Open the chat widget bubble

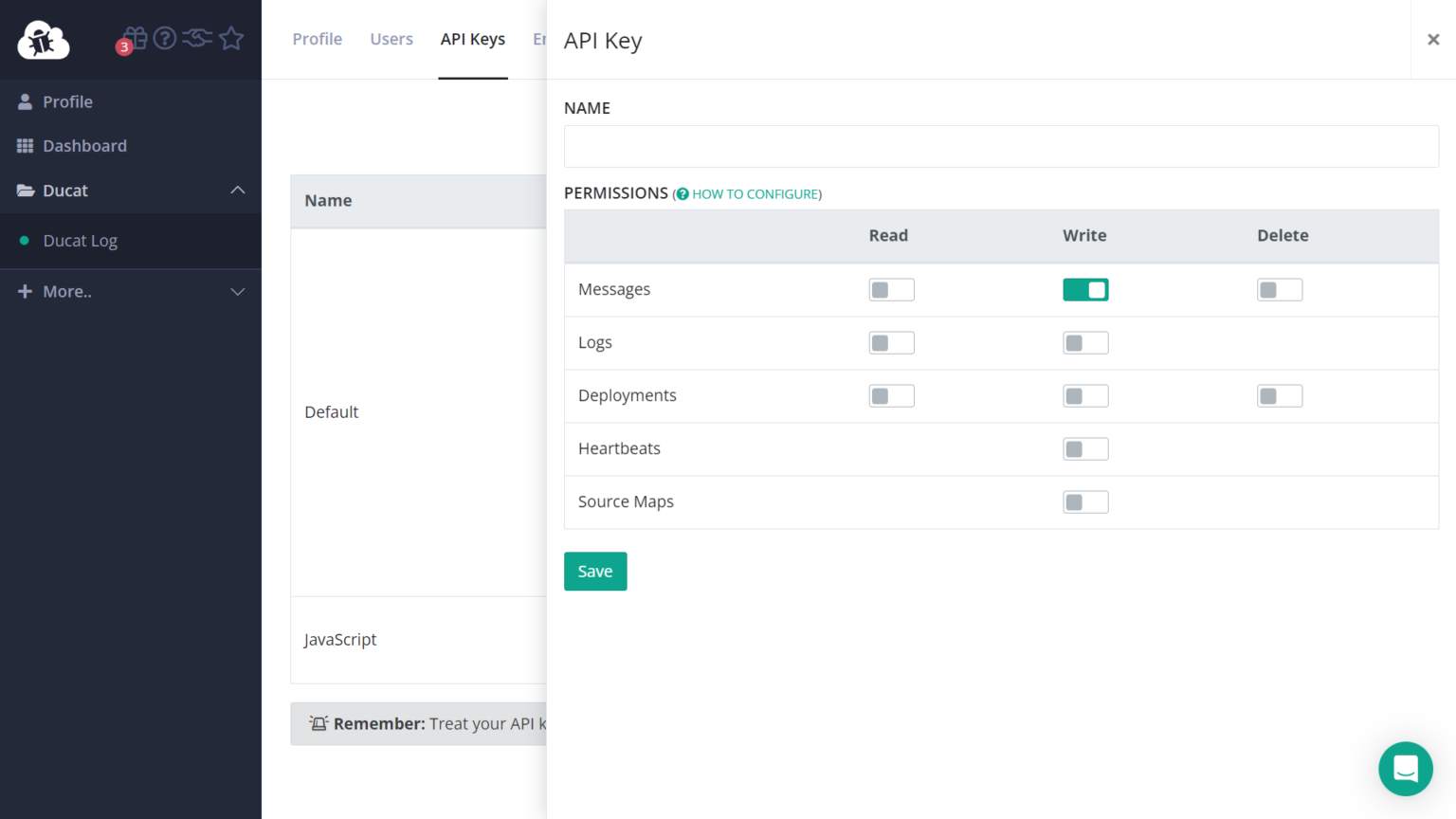1405,768
